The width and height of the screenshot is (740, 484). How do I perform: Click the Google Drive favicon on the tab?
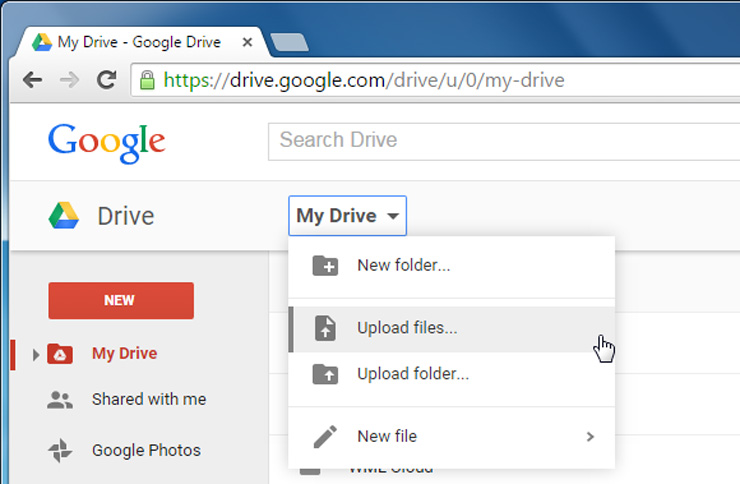click(x=42, y=42)
